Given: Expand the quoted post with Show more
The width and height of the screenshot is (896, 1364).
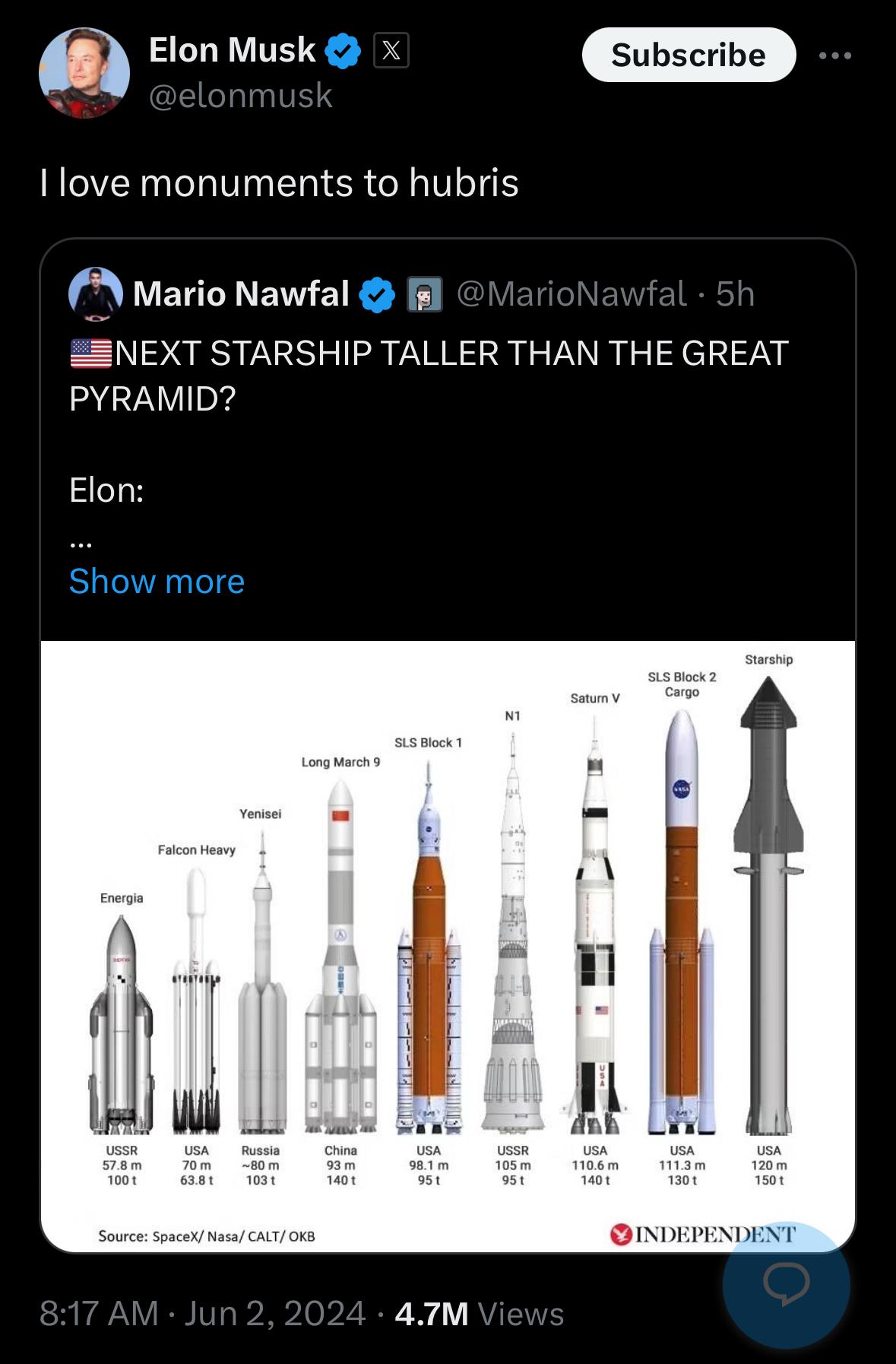Looking at the screenshot, I should tap(157, 582).
